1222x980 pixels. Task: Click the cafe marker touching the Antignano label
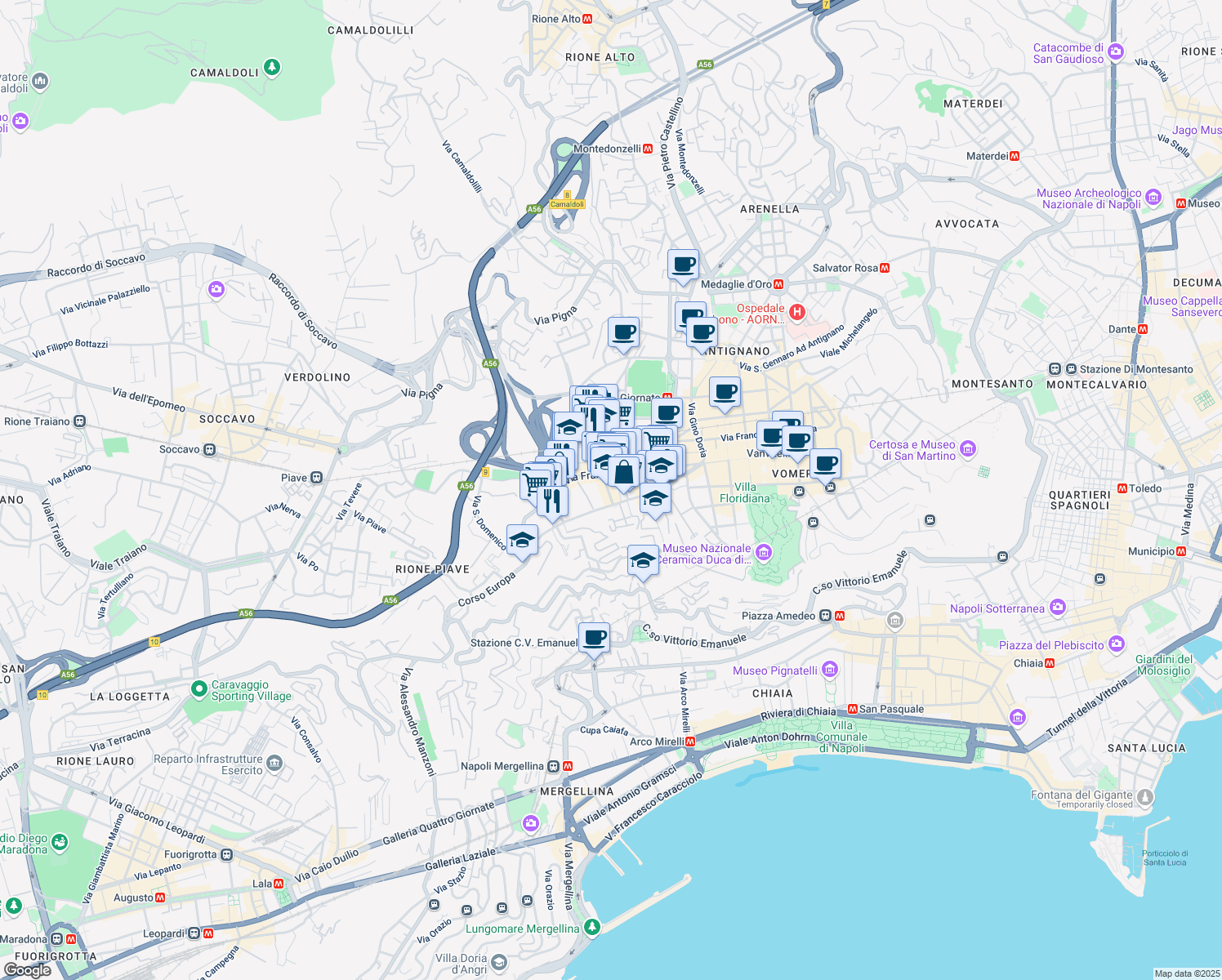pos(702,333)
